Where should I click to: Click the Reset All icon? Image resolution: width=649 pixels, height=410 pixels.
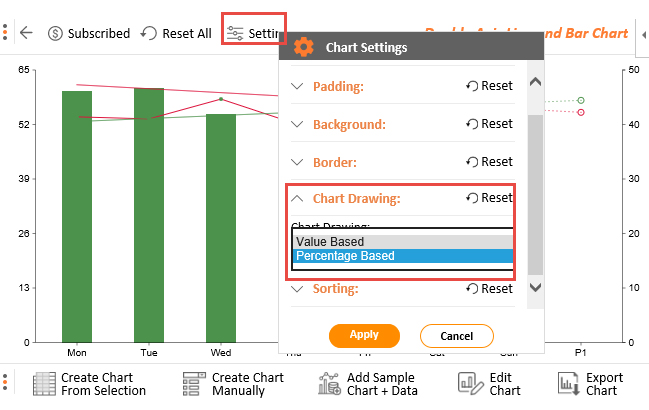(149, 33)
